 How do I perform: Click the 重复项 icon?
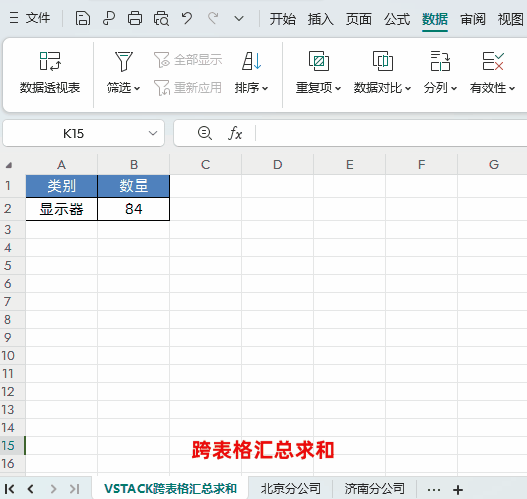319,61
